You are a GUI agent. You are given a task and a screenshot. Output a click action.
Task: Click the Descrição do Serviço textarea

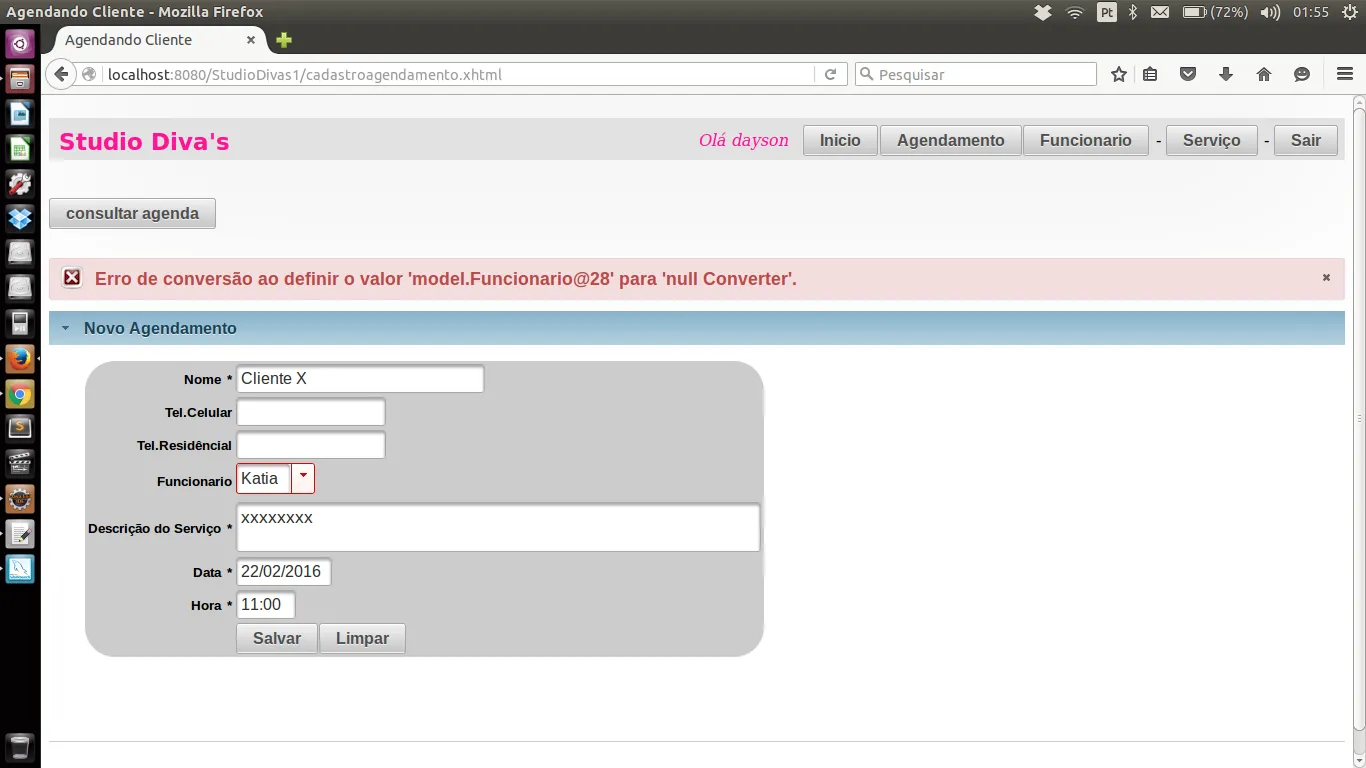click(x=498, y=527)
